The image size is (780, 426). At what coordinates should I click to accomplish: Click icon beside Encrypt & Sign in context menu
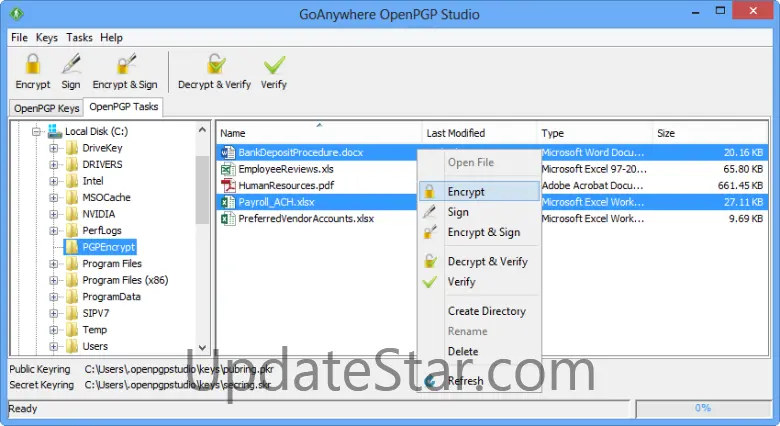coord(430,232)
